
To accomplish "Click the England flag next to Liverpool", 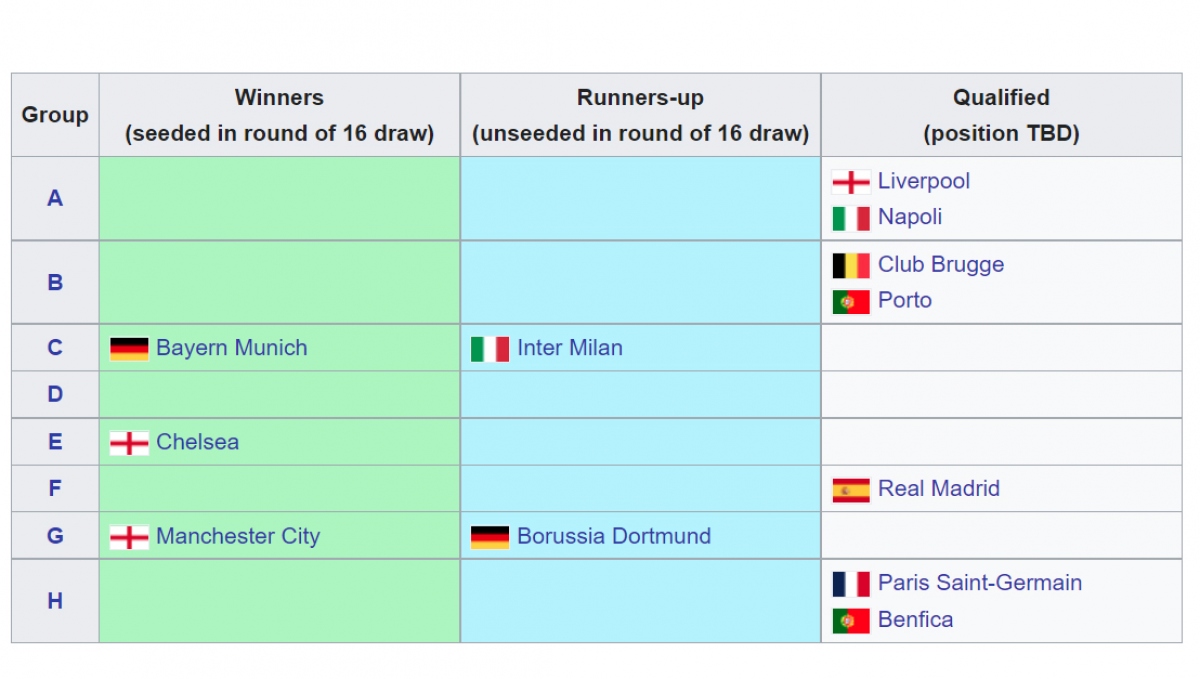I will [851, 182].
